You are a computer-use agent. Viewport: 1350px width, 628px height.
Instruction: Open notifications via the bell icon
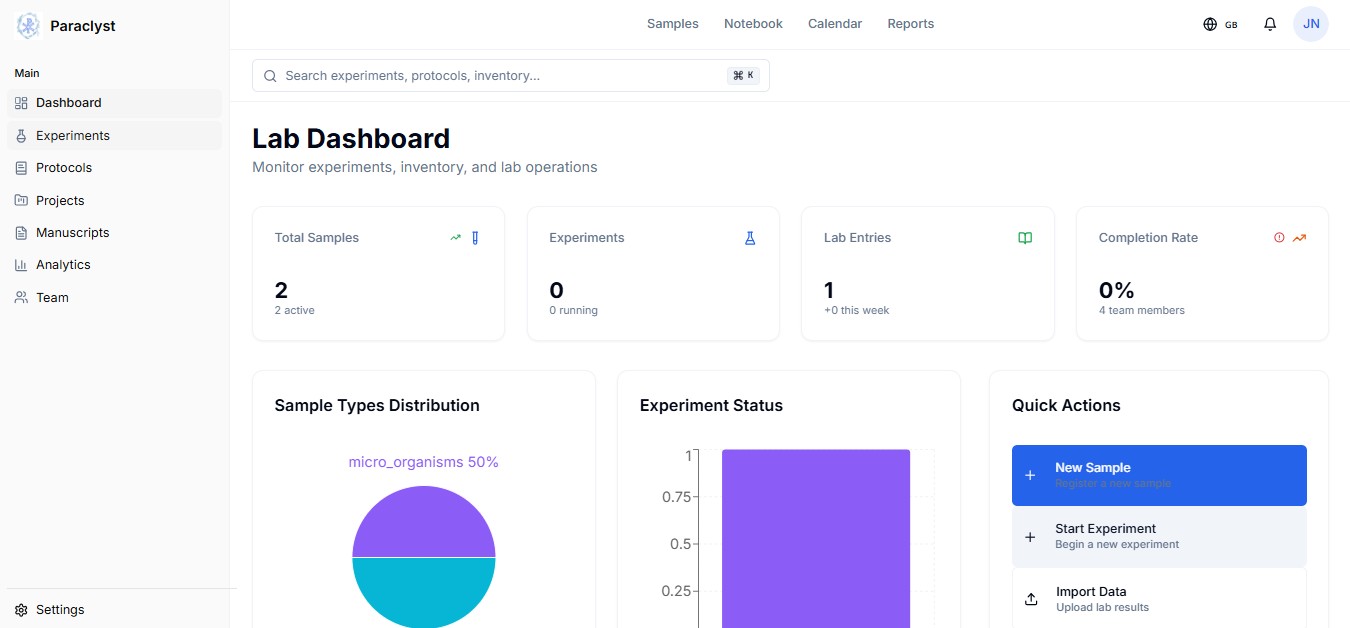tap(1270, 23)
